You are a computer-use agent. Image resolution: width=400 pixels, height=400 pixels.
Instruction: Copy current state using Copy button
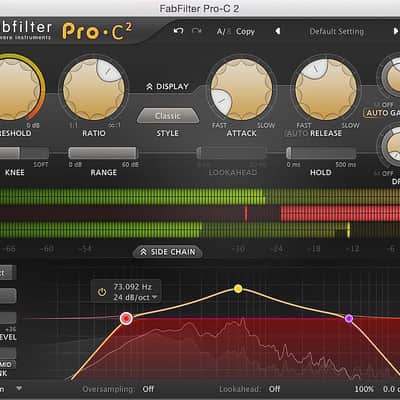pos(245,32)
